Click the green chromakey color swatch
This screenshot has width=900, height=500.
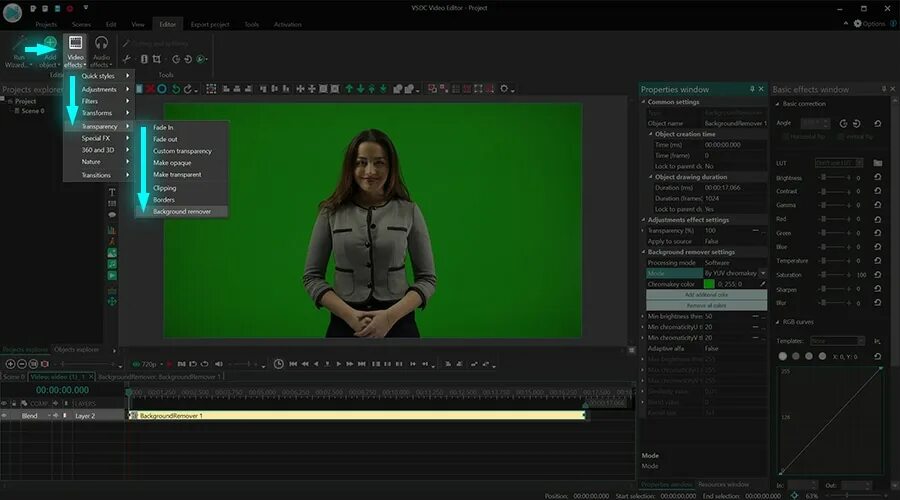click(709, 284)
